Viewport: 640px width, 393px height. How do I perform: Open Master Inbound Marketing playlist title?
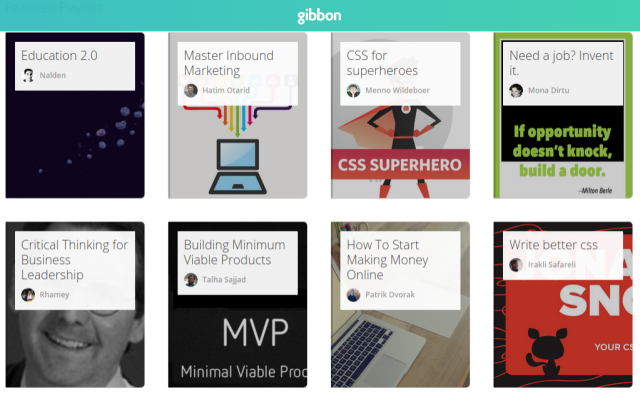229,63
